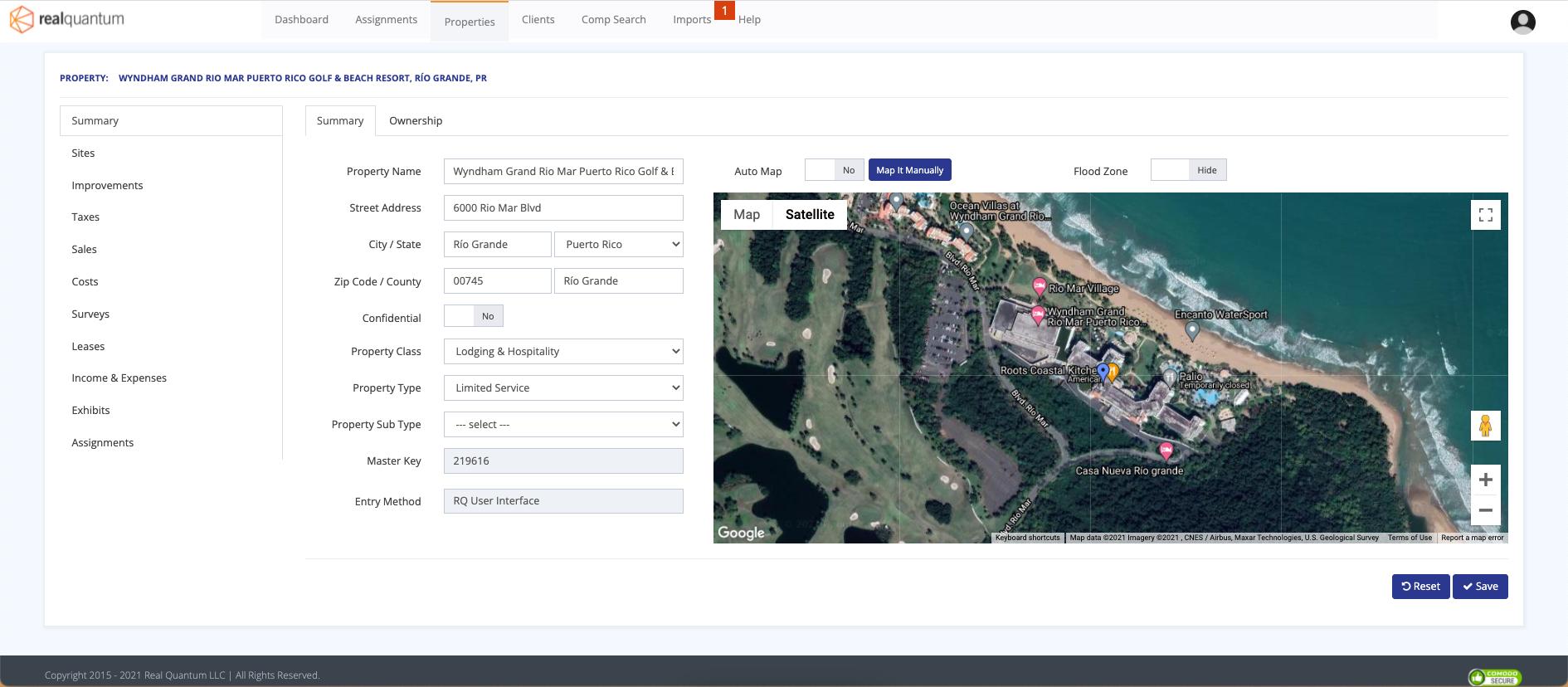Open the Property Class dropdown
1568x687 pixels.
tap(563, 352)
